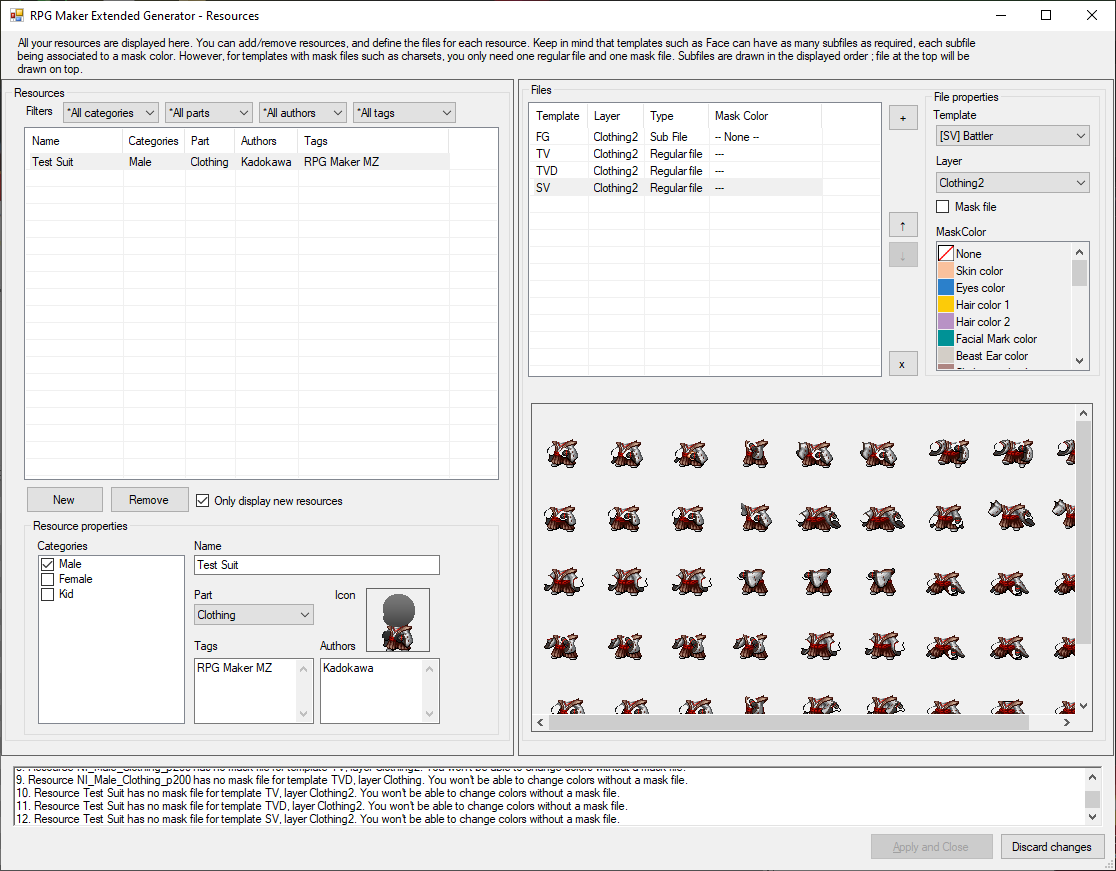This screenshot has width=1116, height=871.
Task: Click sprite preview scroll down arrow
Action: click(1083, 706)
